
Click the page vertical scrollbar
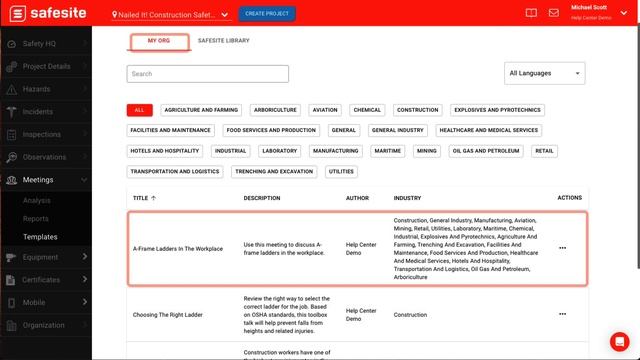point(638,147)
